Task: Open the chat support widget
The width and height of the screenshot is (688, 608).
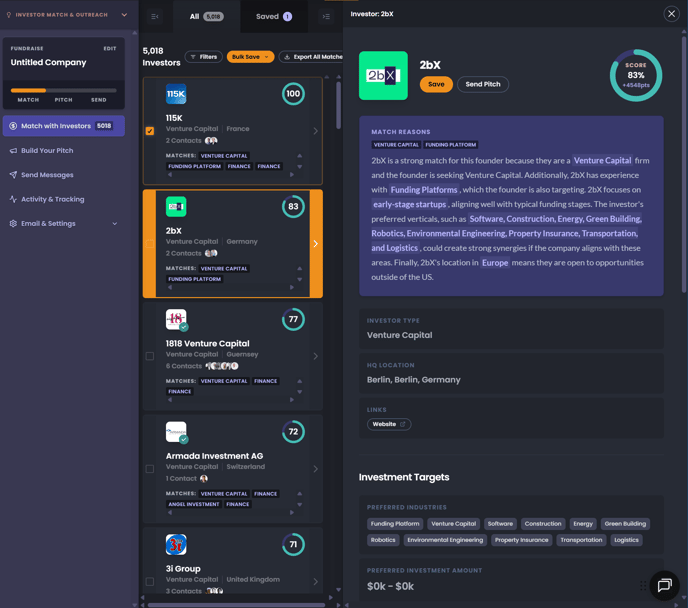Action: [x=663, y=585]
